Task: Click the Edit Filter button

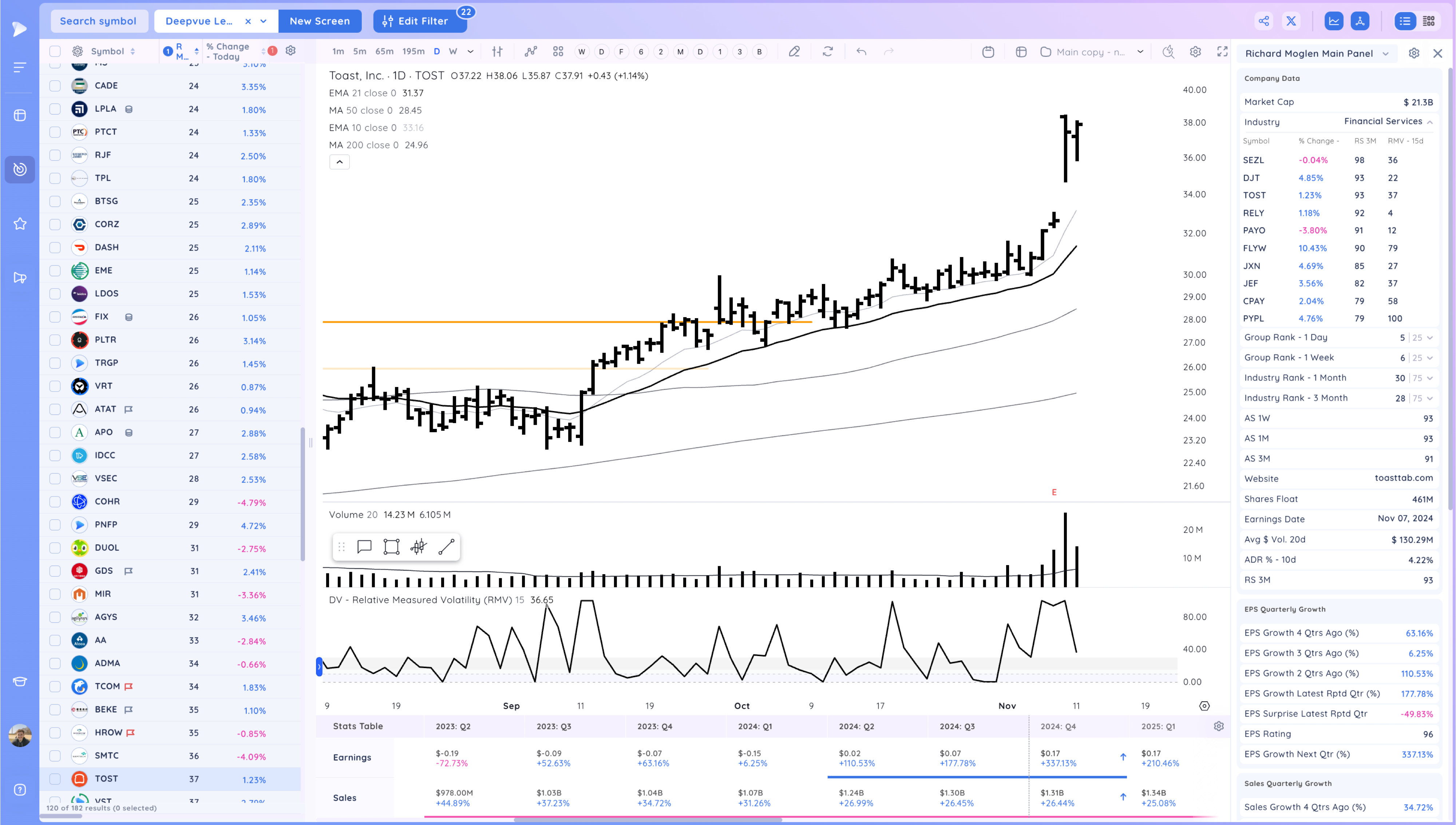Action: point(419,21)
